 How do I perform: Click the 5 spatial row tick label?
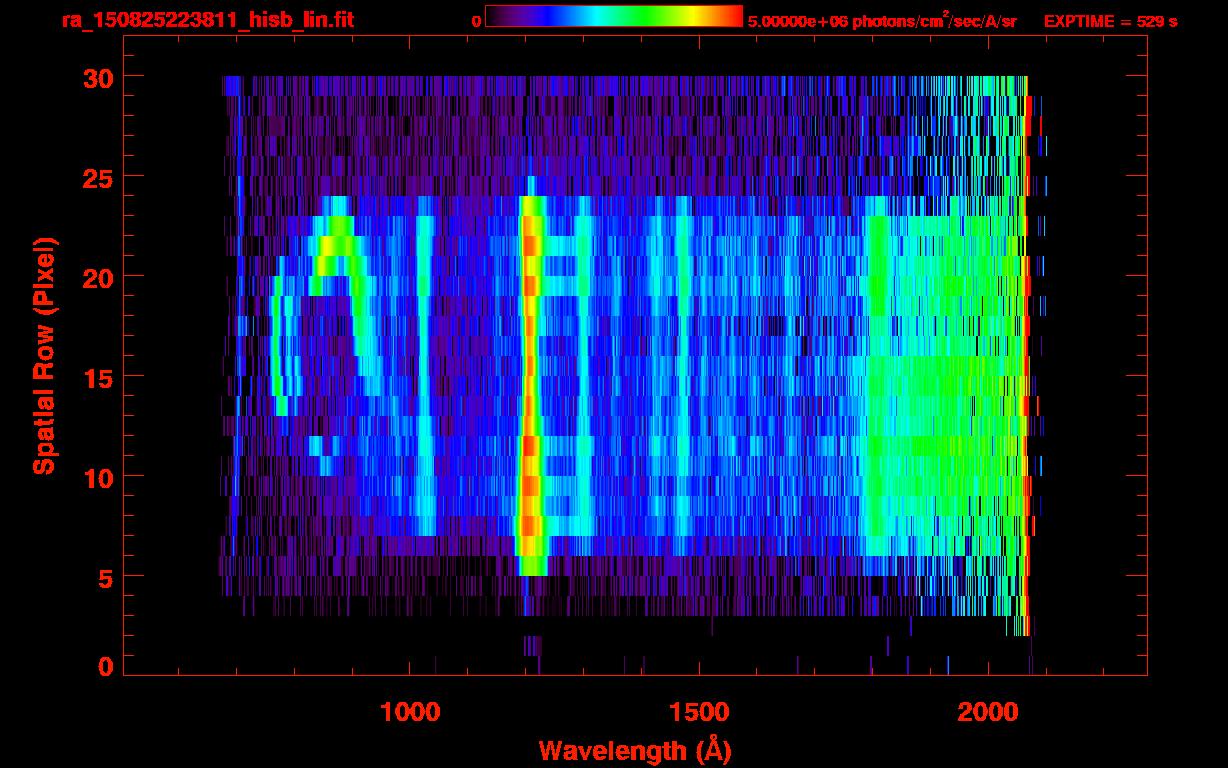tap(106, 577)
